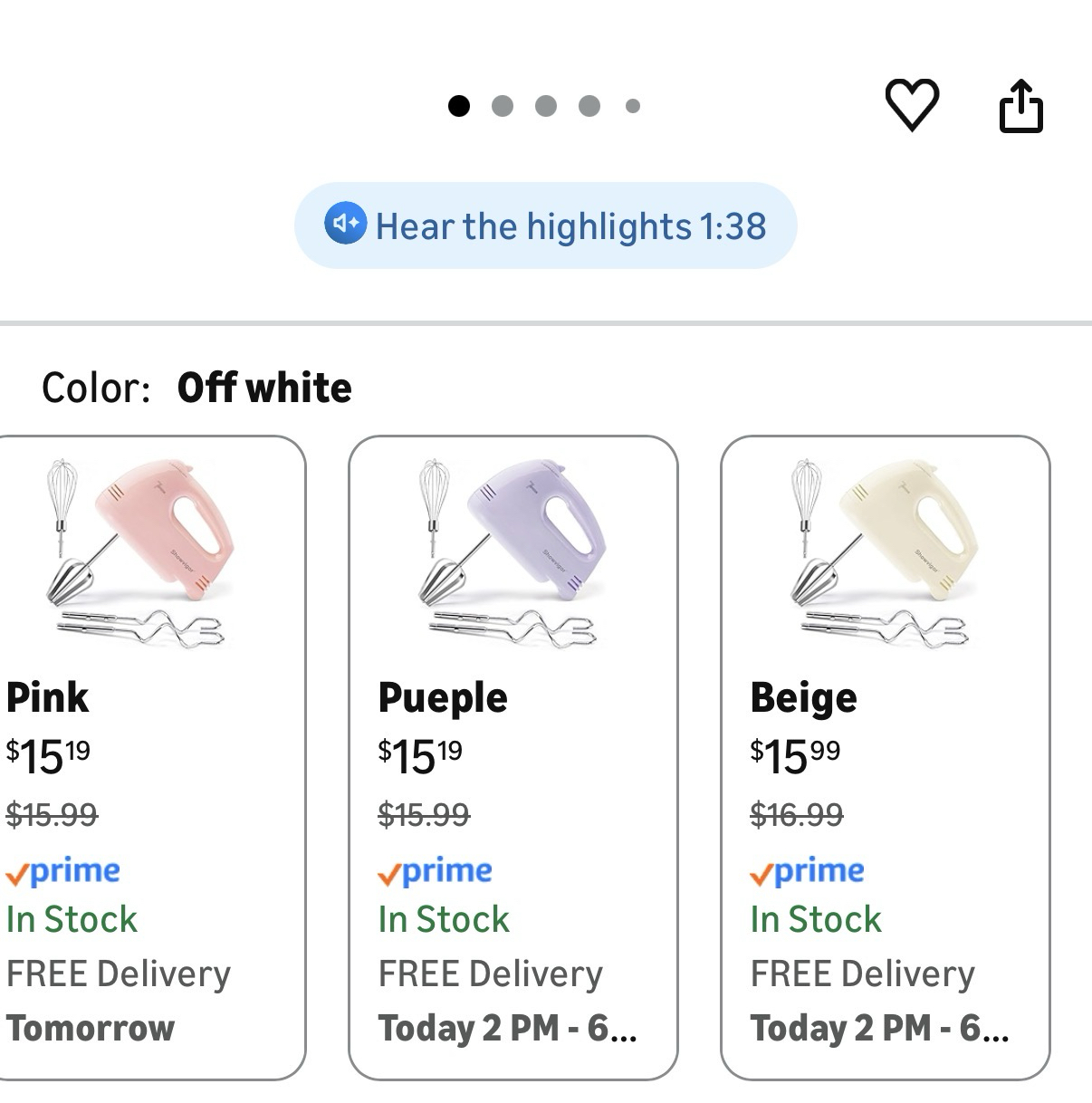
Task: Tap the Pueple $15.19 price
Action: tap(420, 755)
